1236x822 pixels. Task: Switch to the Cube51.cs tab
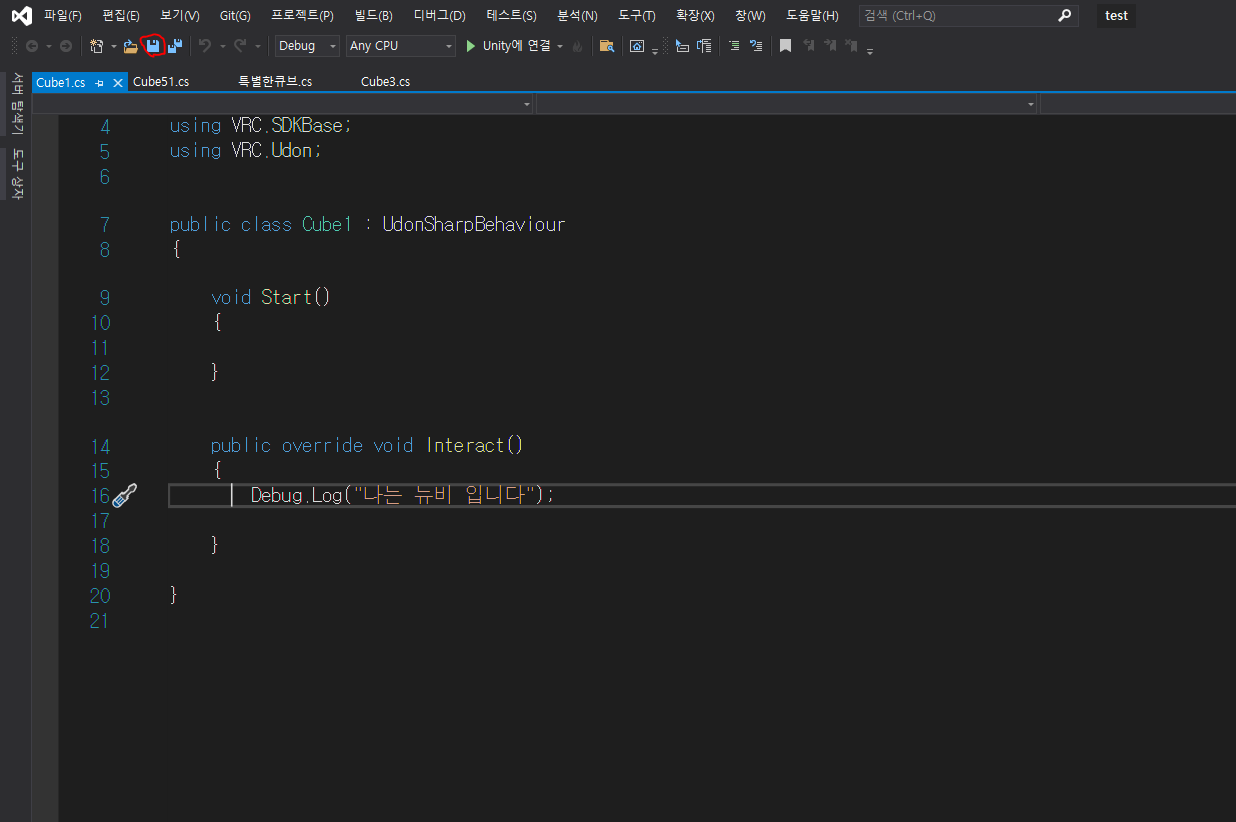point(161,82)
